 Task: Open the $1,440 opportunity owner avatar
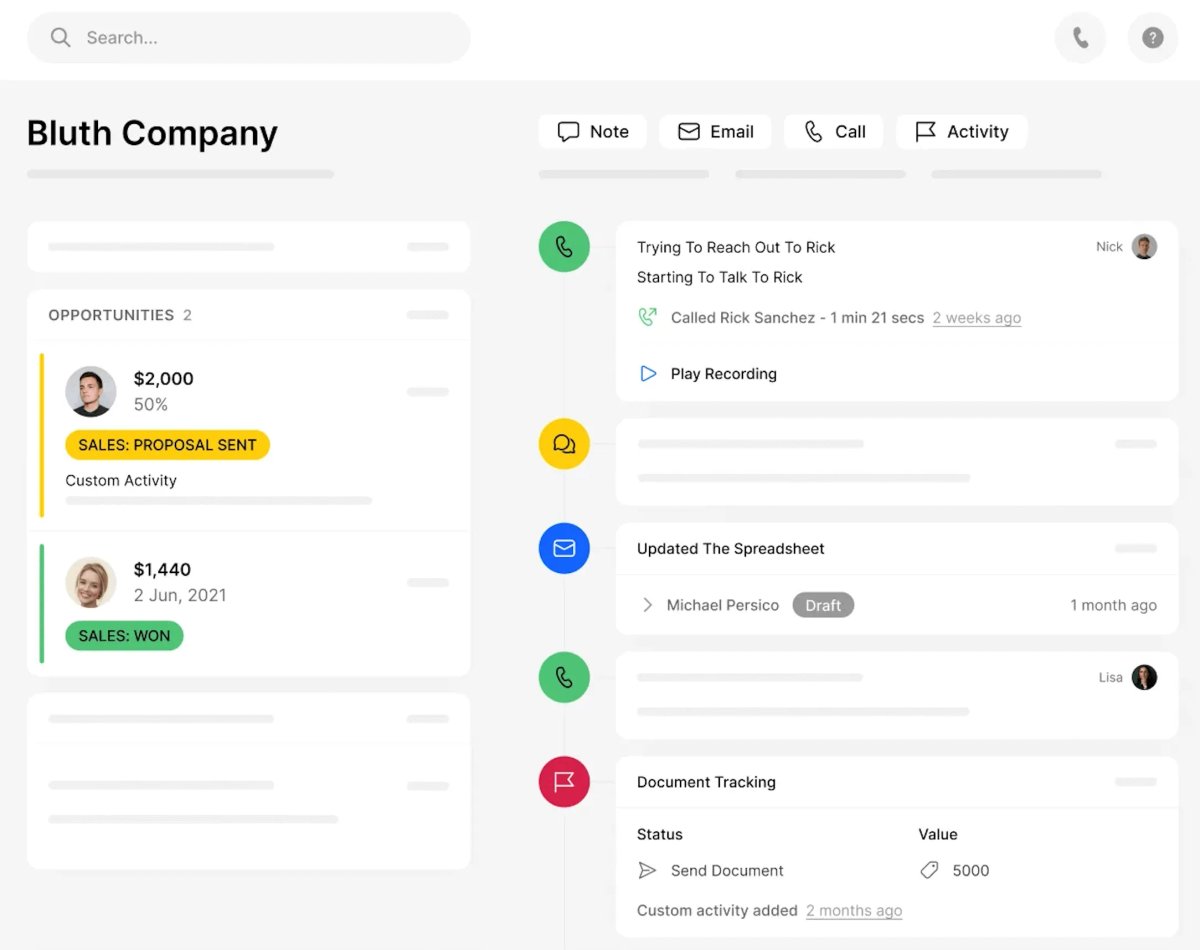[91, 582]
